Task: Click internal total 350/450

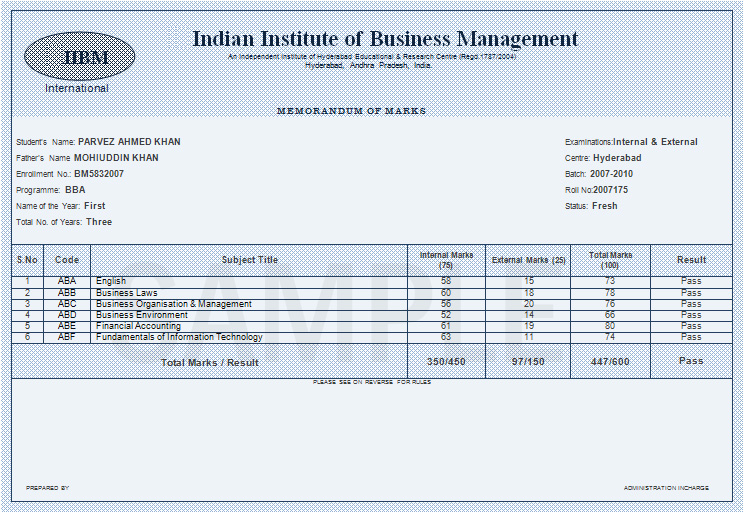Action: (x=446, y=362)
